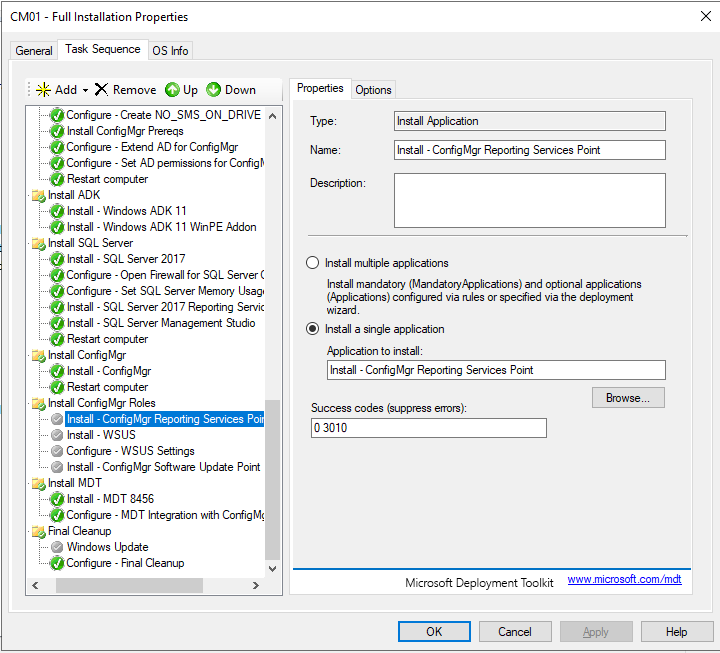This screenshot has height=653, width=720.
Task: Click green check icon beside Install - MDT 8456
Action: pos(57,499)
